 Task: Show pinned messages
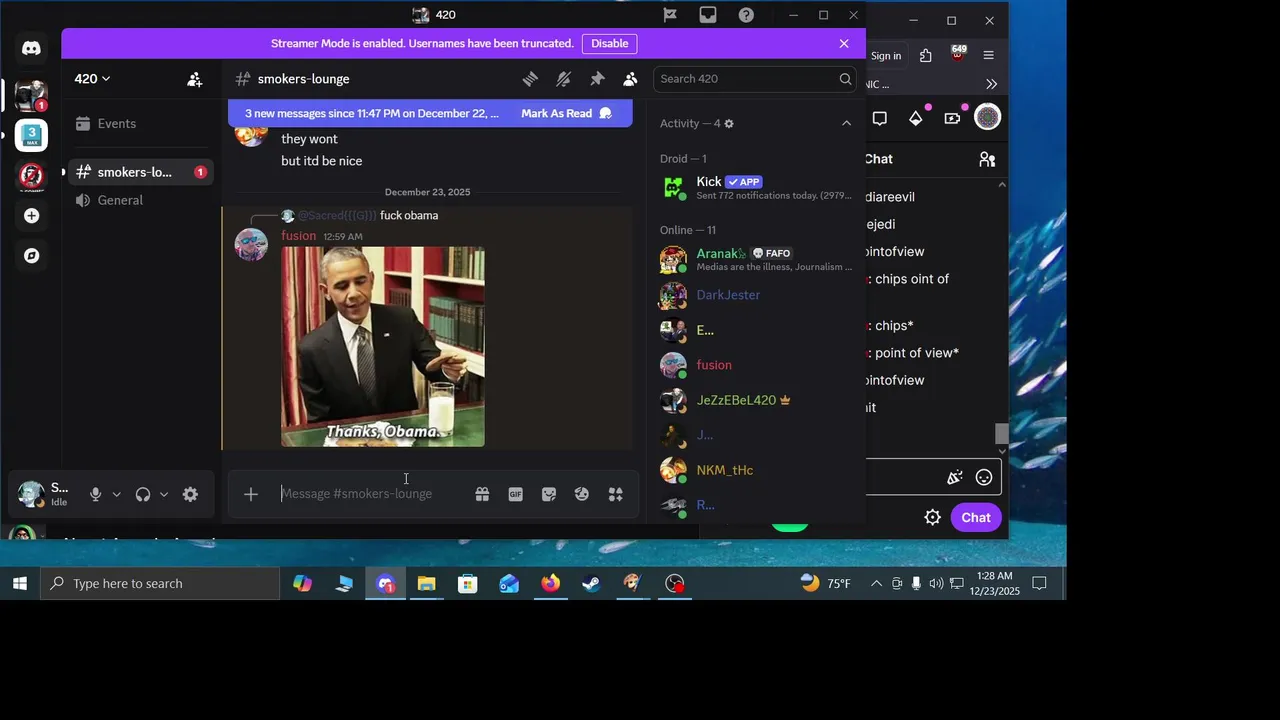tap(597, 79)
